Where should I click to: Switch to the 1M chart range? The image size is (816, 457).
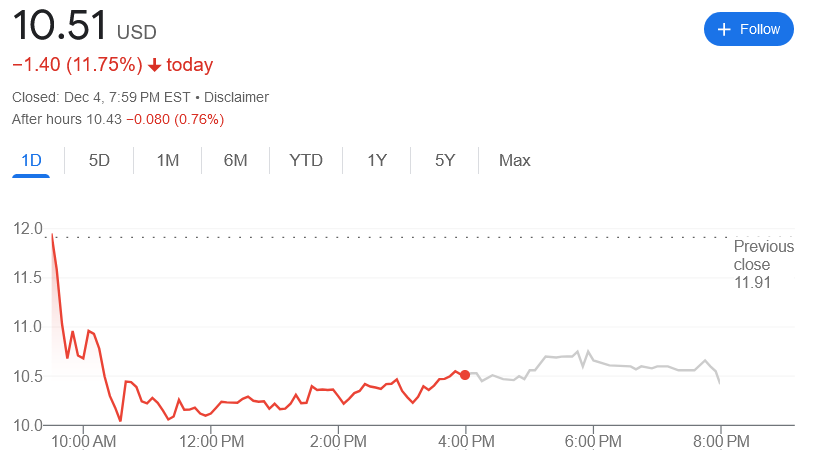[168, 160]
